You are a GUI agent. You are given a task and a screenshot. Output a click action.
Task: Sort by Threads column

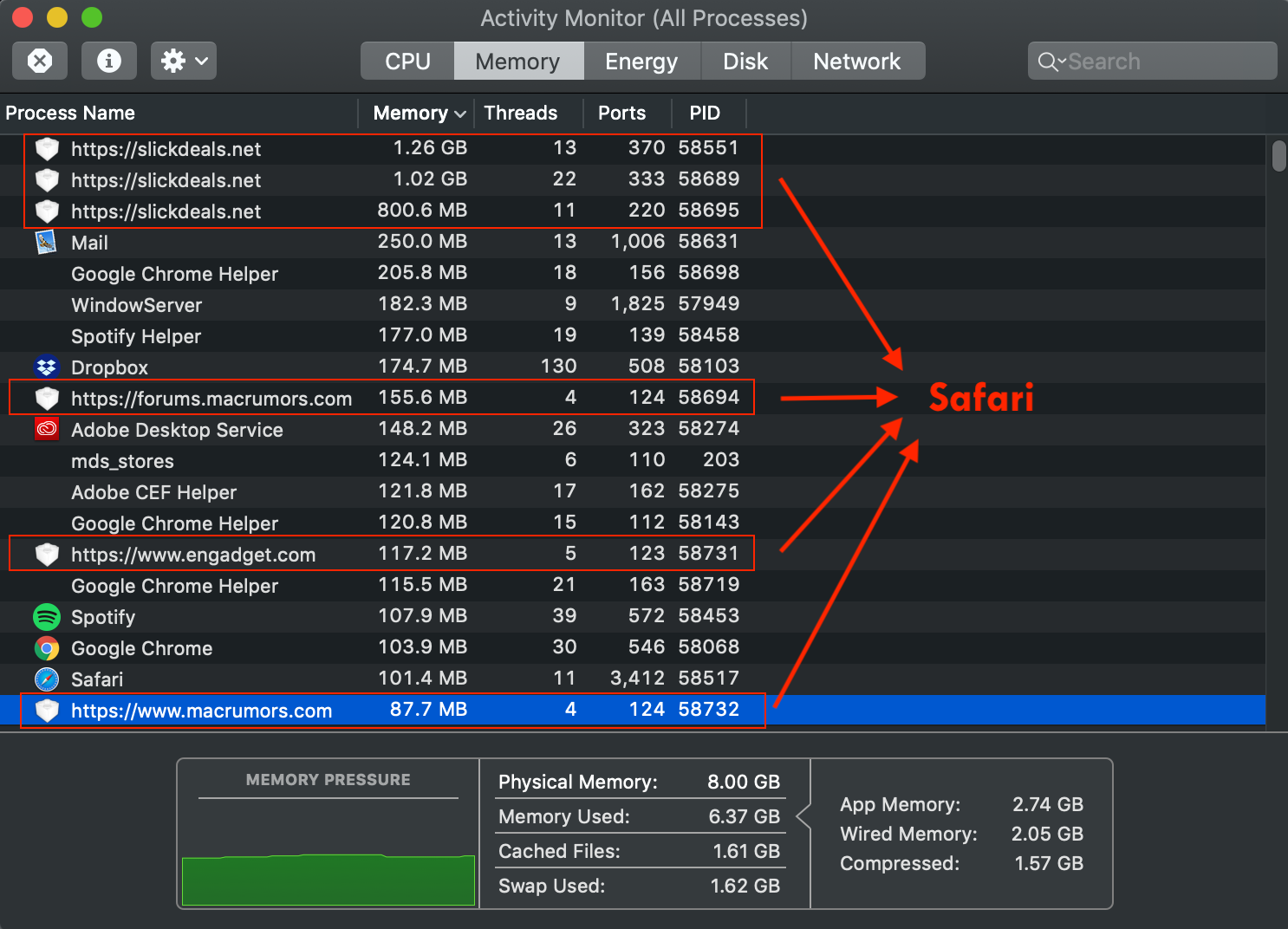click(x=529, y=114)
